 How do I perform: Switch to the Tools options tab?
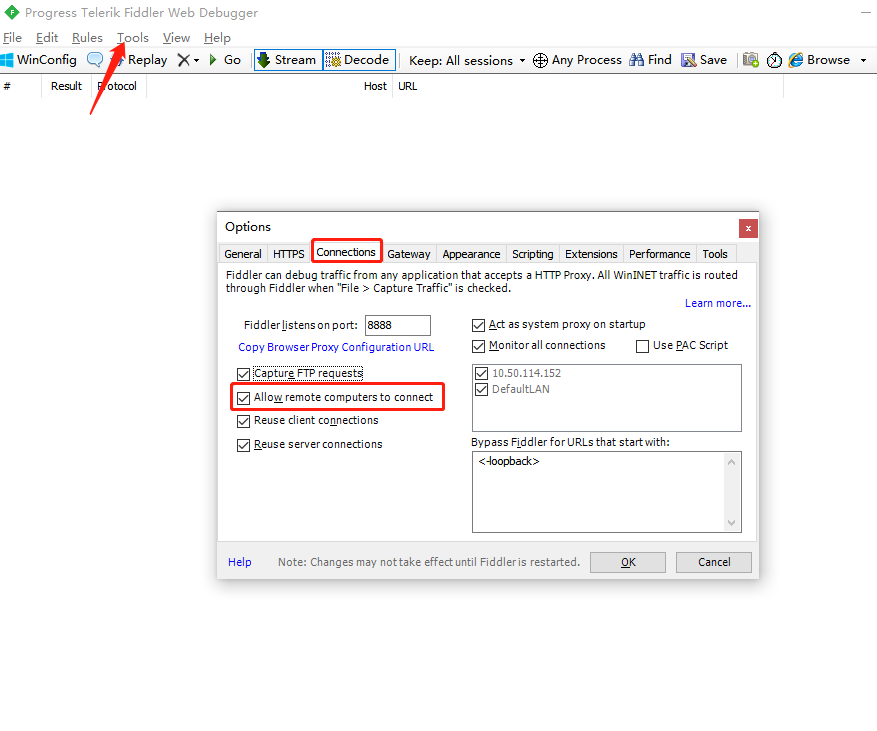point(715,254)
